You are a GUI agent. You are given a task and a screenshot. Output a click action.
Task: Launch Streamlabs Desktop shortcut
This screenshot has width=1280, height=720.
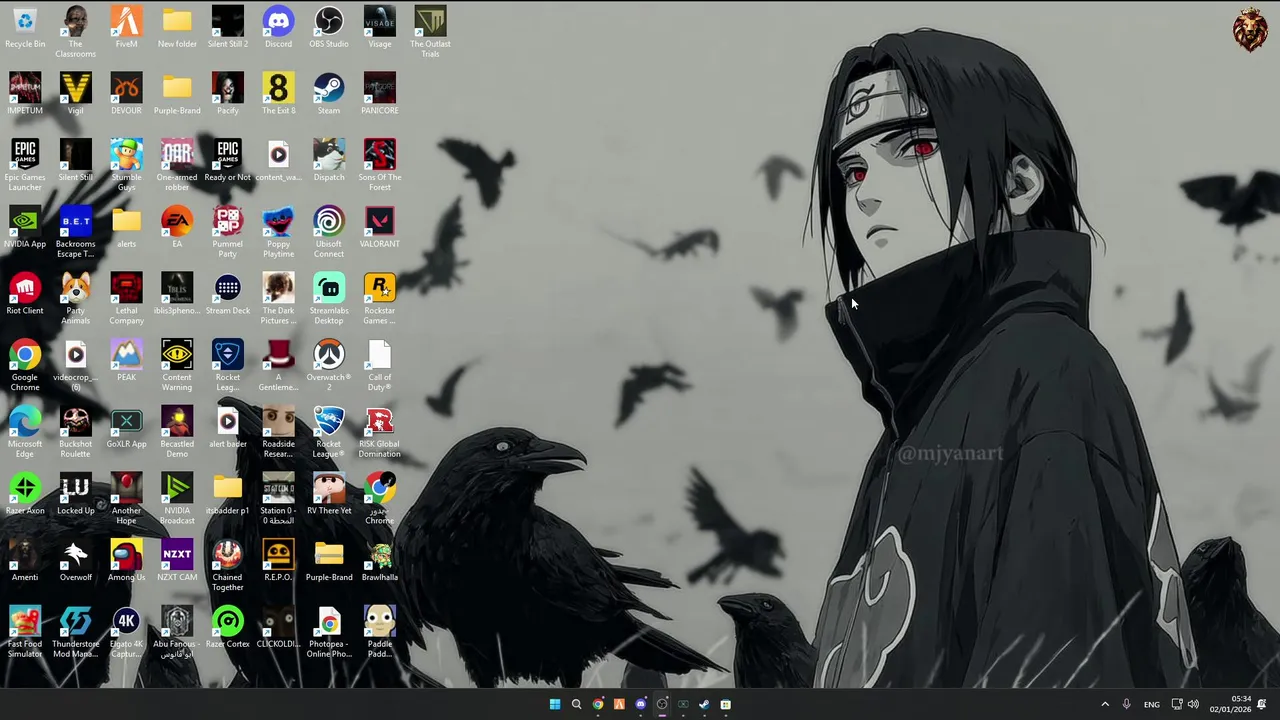(x=329, y=298)
